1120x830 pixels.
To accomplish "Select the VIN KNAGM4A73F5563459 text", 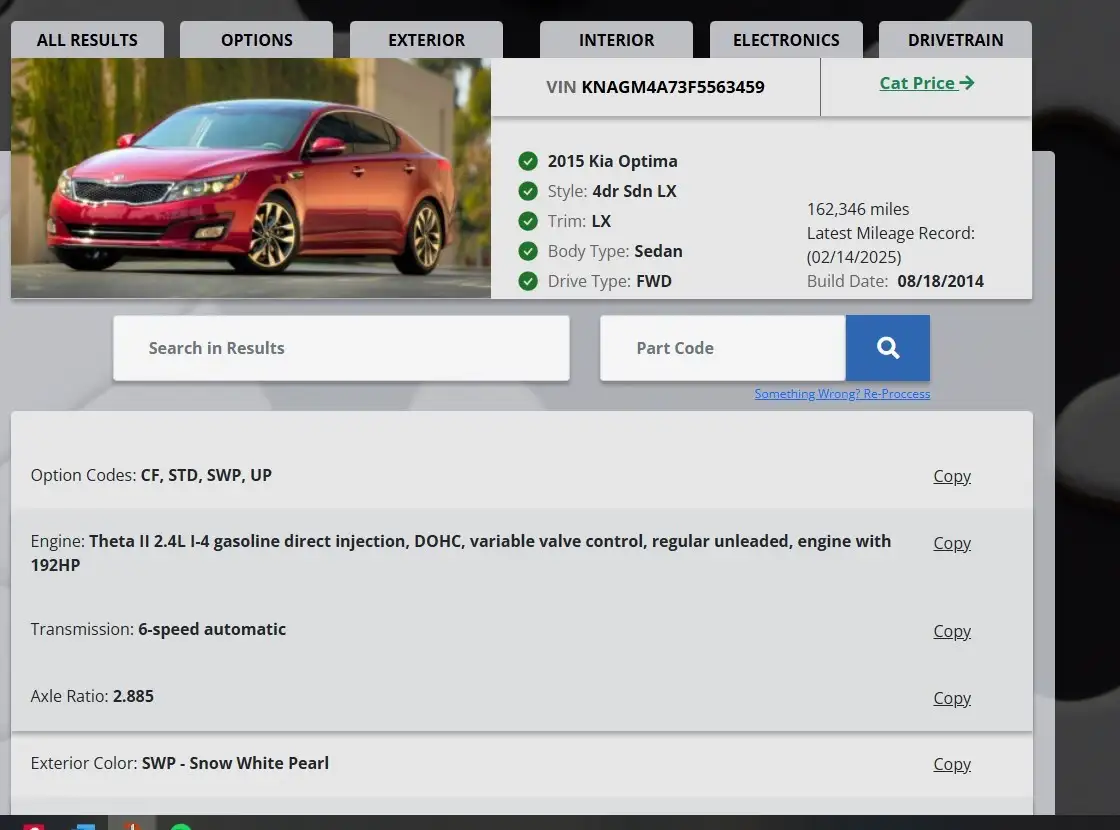I will pyautogui.click(x=655, y=87).
